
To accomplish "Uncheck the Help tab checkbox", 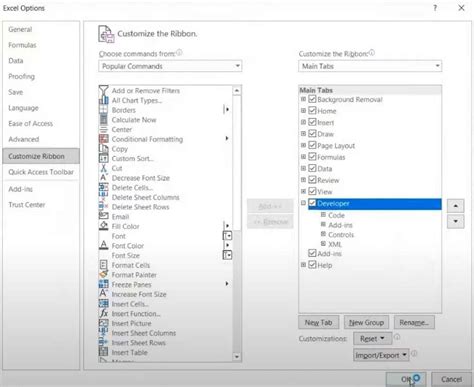I will (312, 265).
